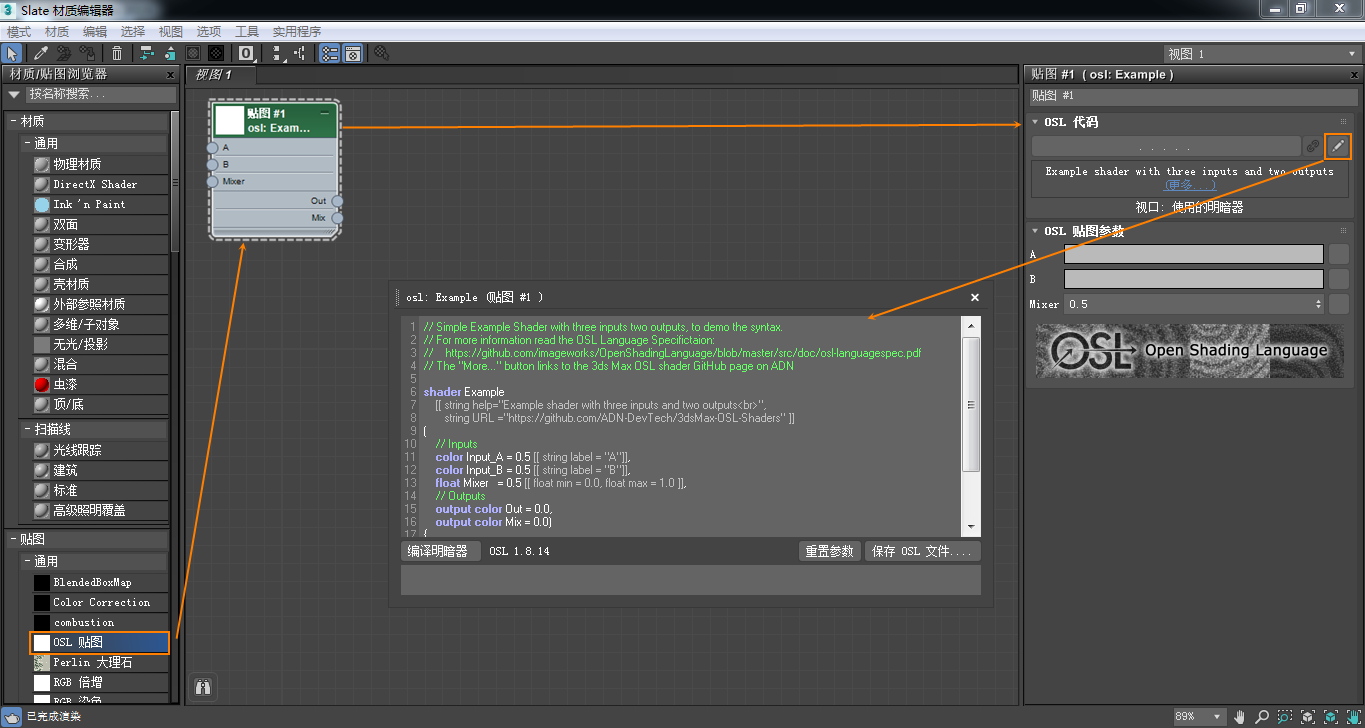Pick material from object with the eyedropper

click(x=41, y=53)
